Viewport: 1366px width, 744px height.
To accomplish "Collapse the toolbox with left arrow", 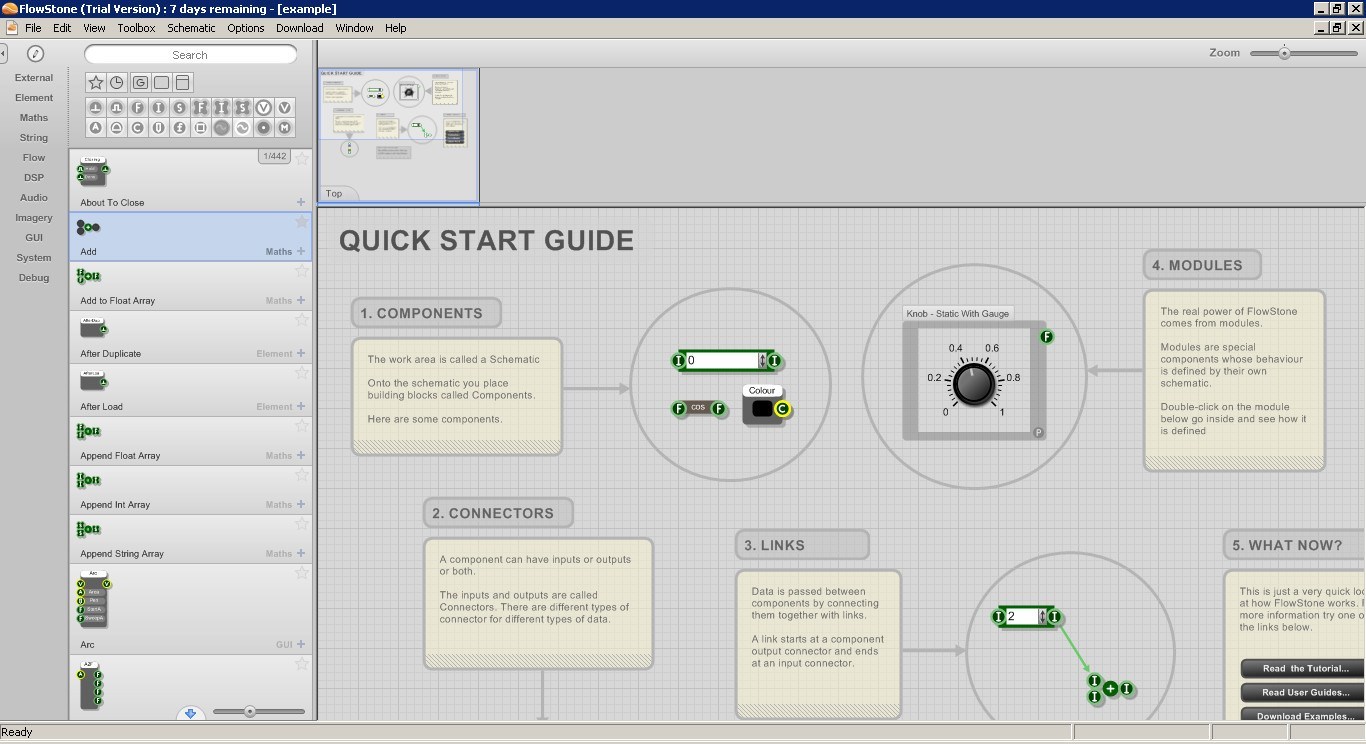I will coord(4,53).
